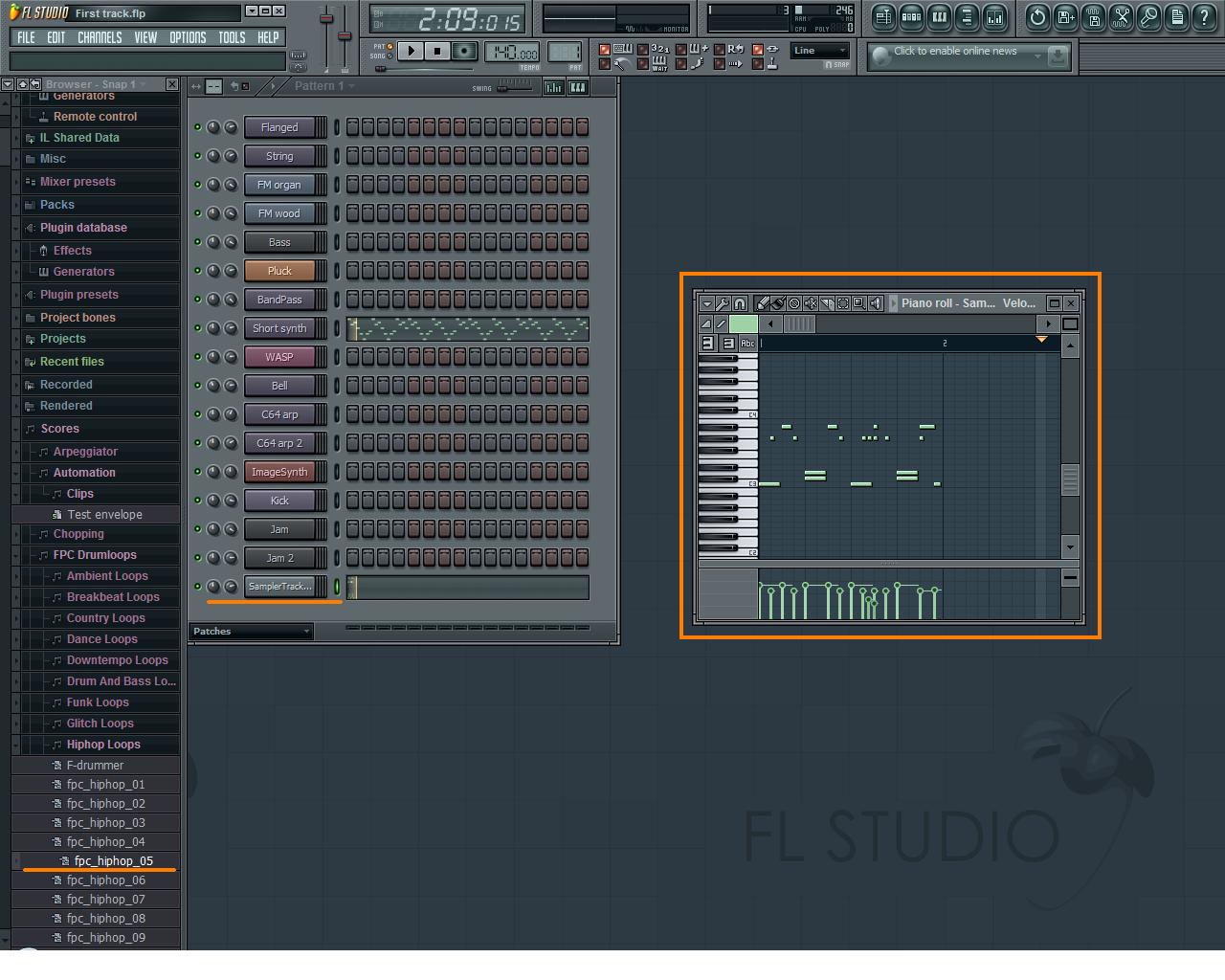Show the step sequencer window icon

911,16
